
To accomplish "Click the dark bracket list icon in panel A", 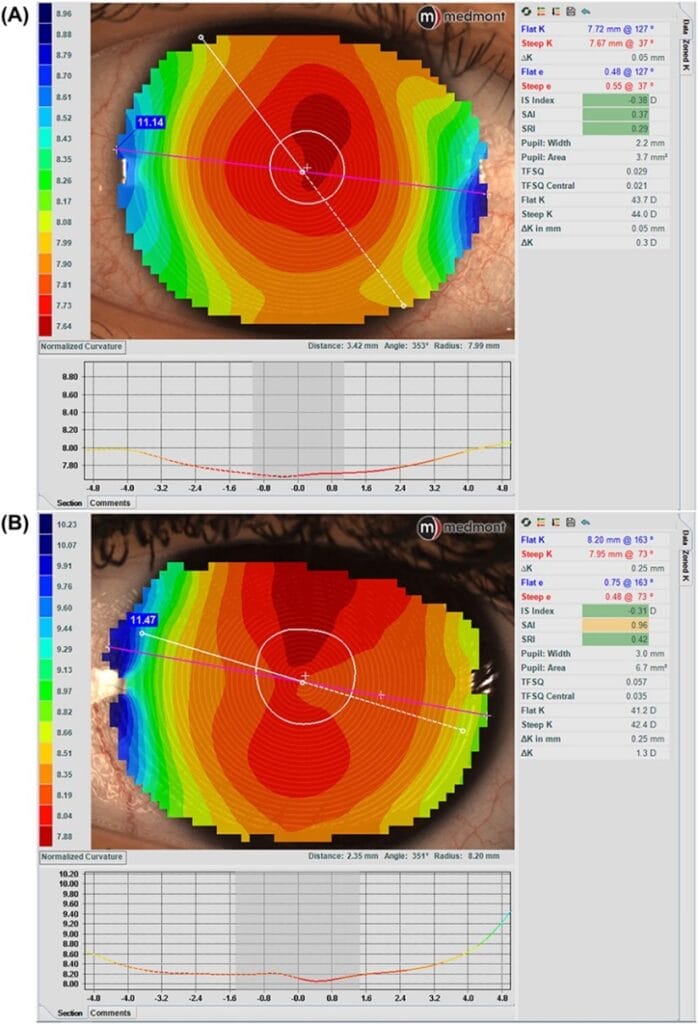I will [556, 12].
